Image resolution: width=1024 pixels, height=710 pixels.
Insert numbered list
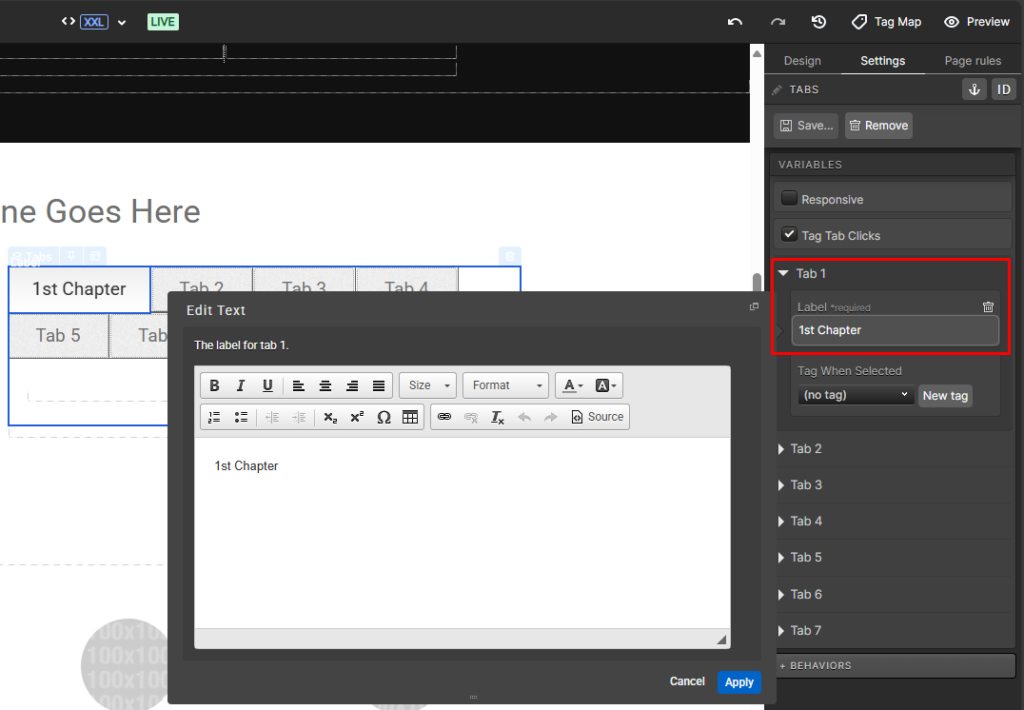pos(214,417)
